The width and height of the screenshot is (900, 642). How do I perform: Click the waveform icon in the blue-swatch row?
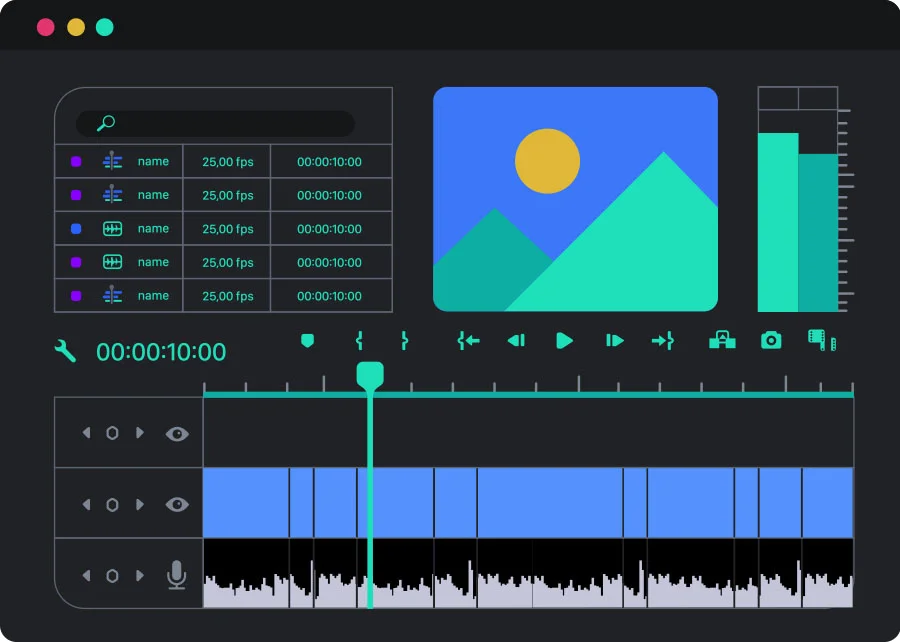[x=112, y=229]
